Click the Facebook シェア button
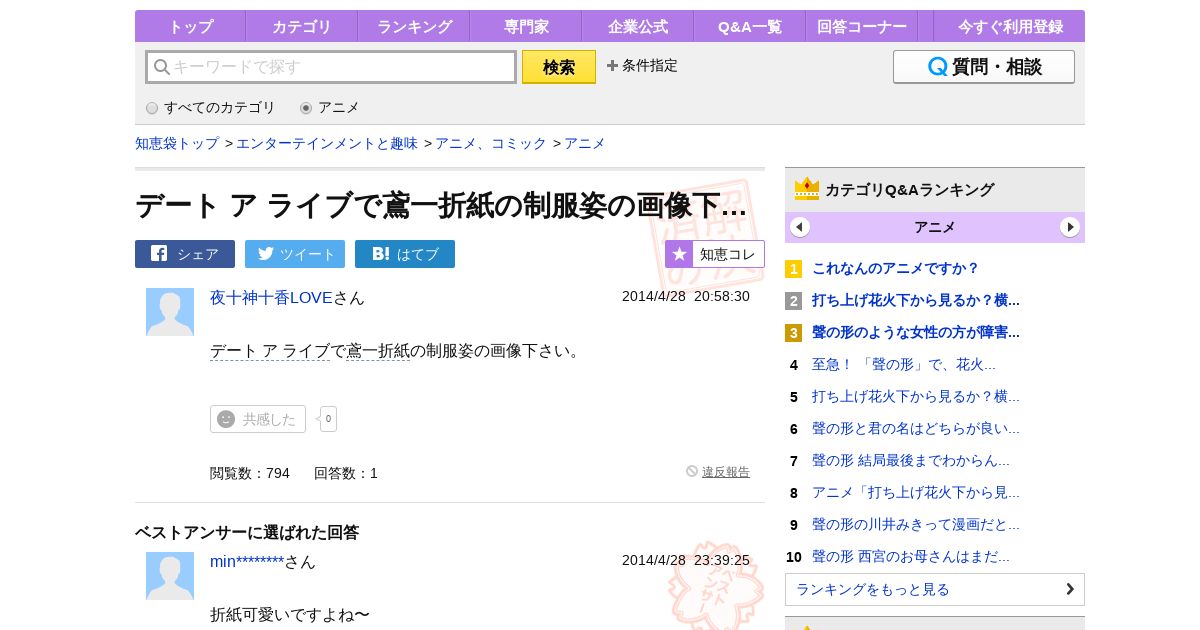 (185, 254)
